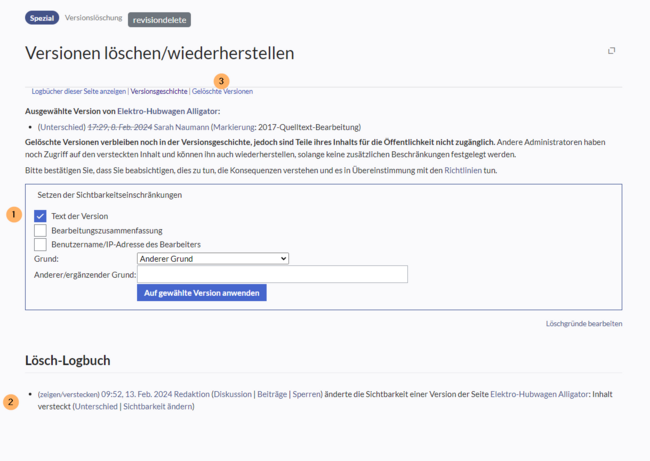Go to Versionsgeschichte link

tap(159, 92)
